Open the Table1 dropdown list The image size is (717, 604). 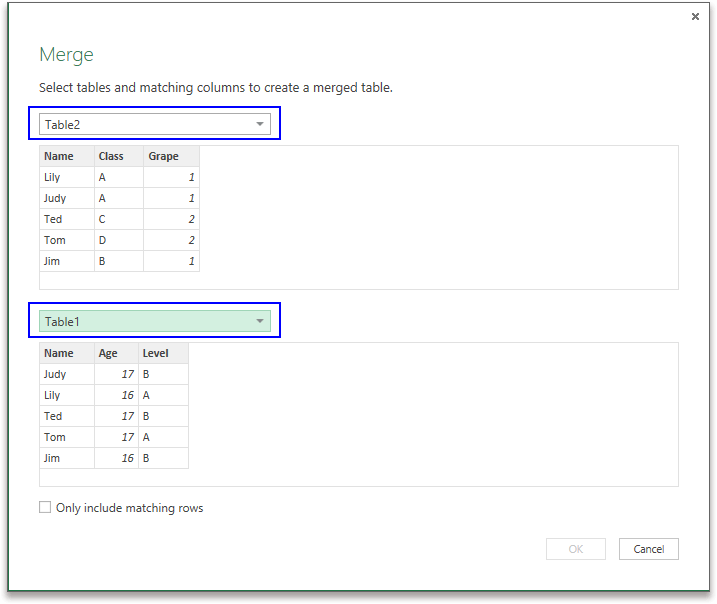tap(155, 321)
